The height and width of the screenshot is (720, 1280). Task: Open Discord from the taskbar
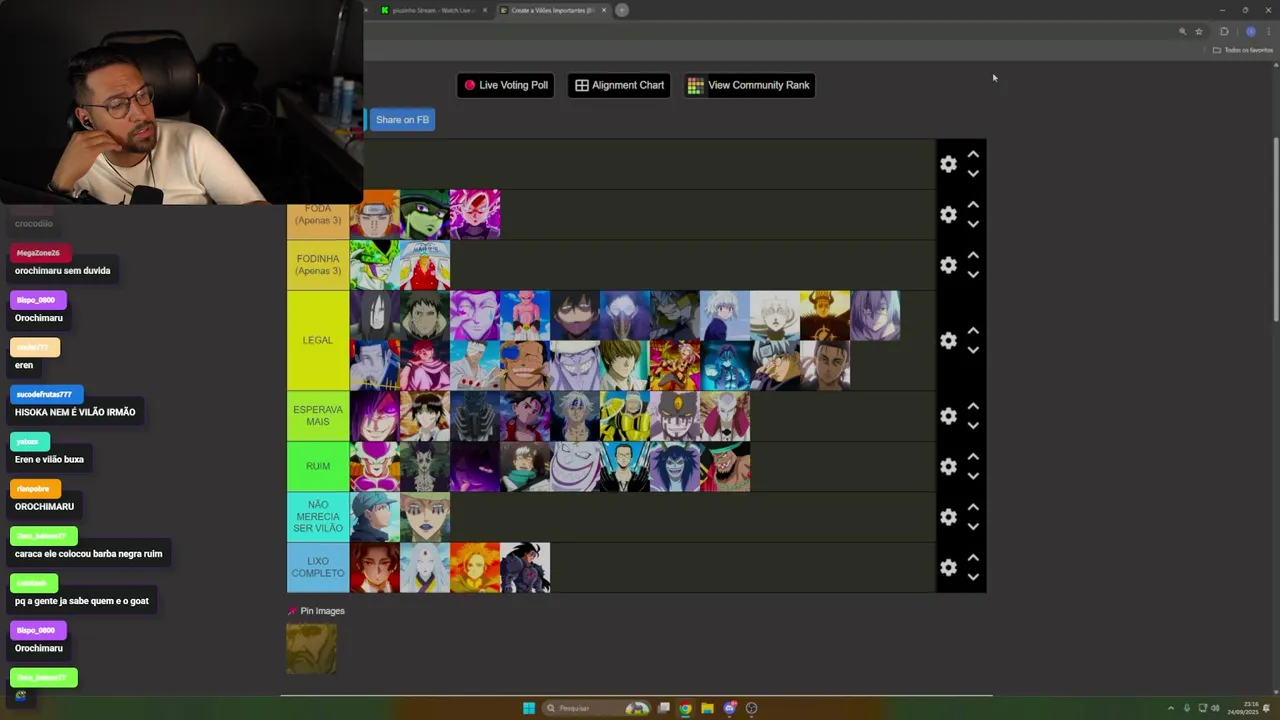(x=729, y=708)
